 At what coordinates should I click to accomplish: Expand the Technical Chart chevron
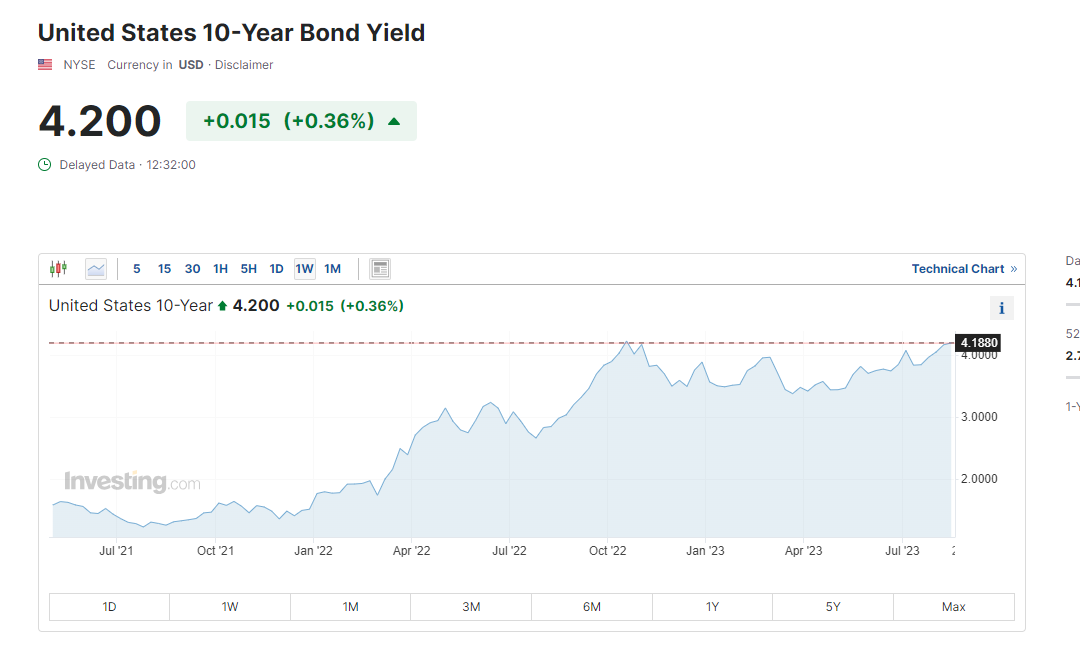[x=1014, y=268]
